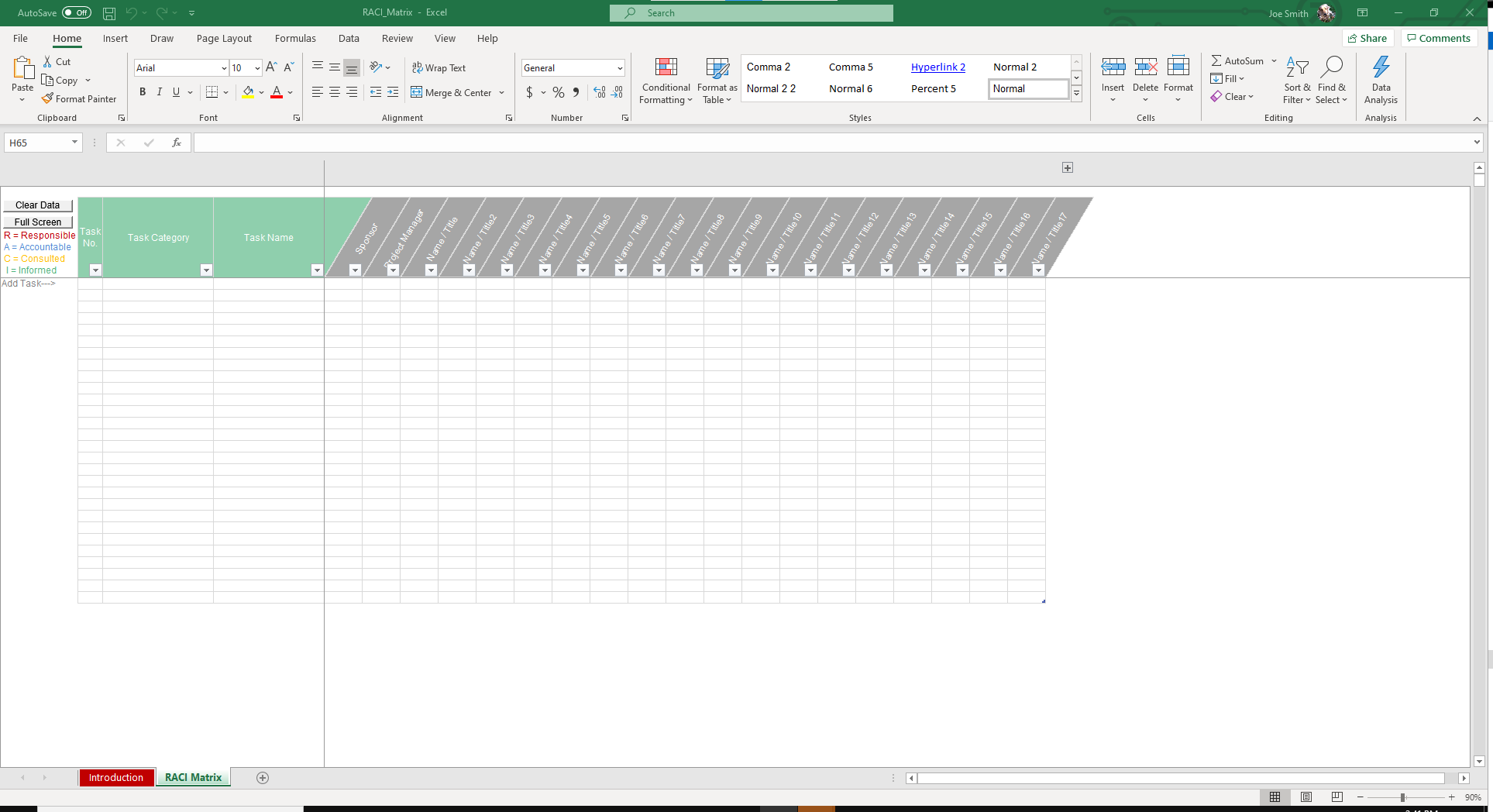Increase indent of cell content
Image resolution: width=1493 pixels, height=812 pixels.
(x=393, y=92)
